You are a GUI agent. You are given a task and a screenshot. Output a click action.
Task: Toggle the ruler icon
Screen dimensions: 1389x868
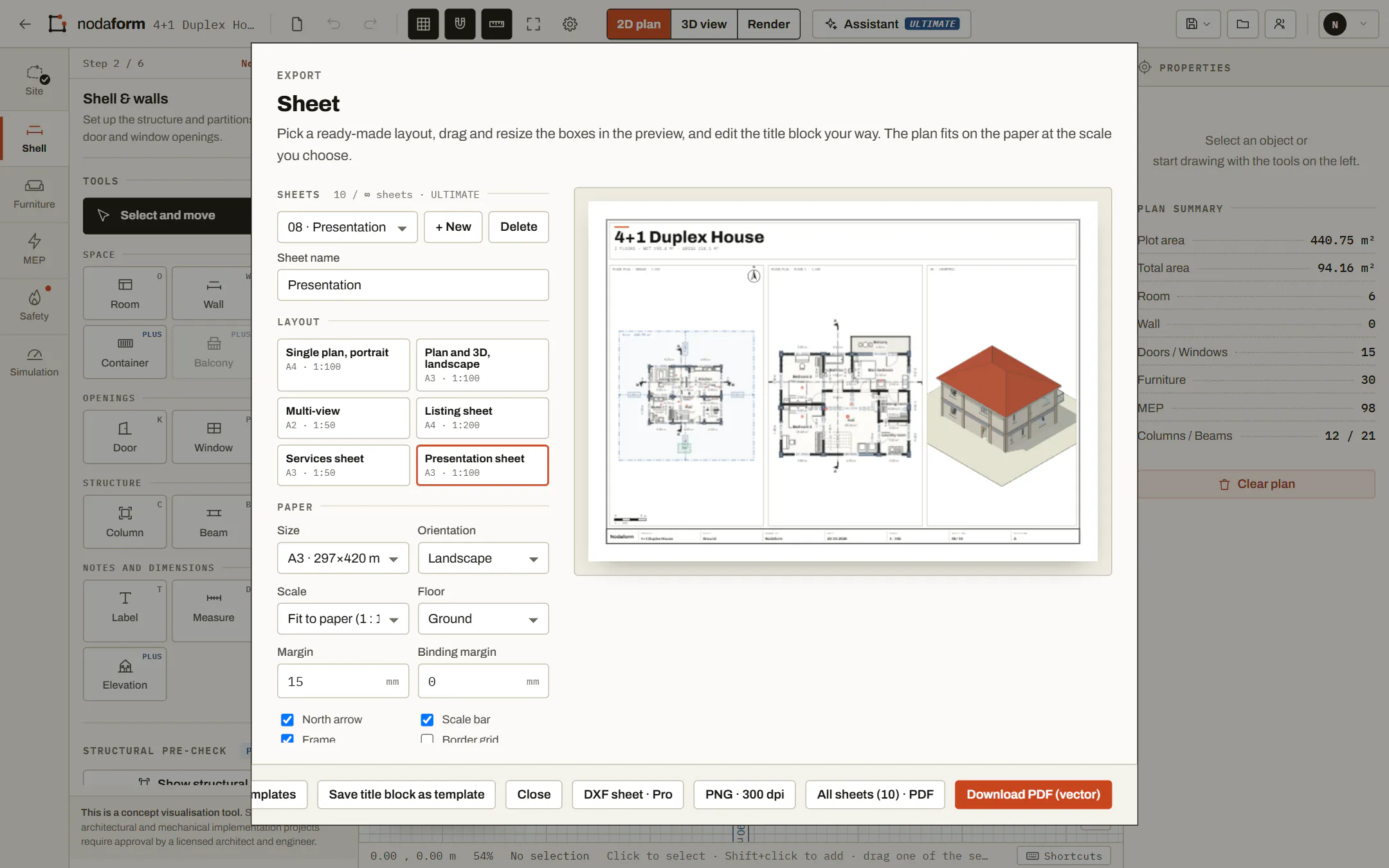[x=496, y=24]
